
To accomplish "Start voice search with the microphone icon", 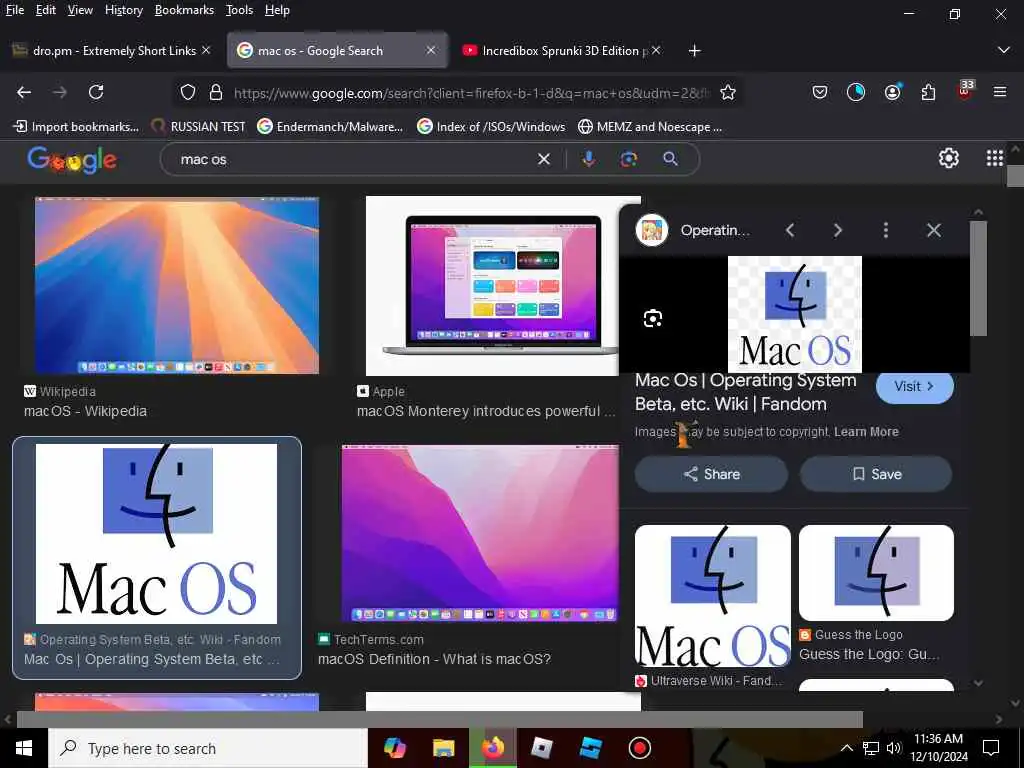I will click(x=588, y=159).
